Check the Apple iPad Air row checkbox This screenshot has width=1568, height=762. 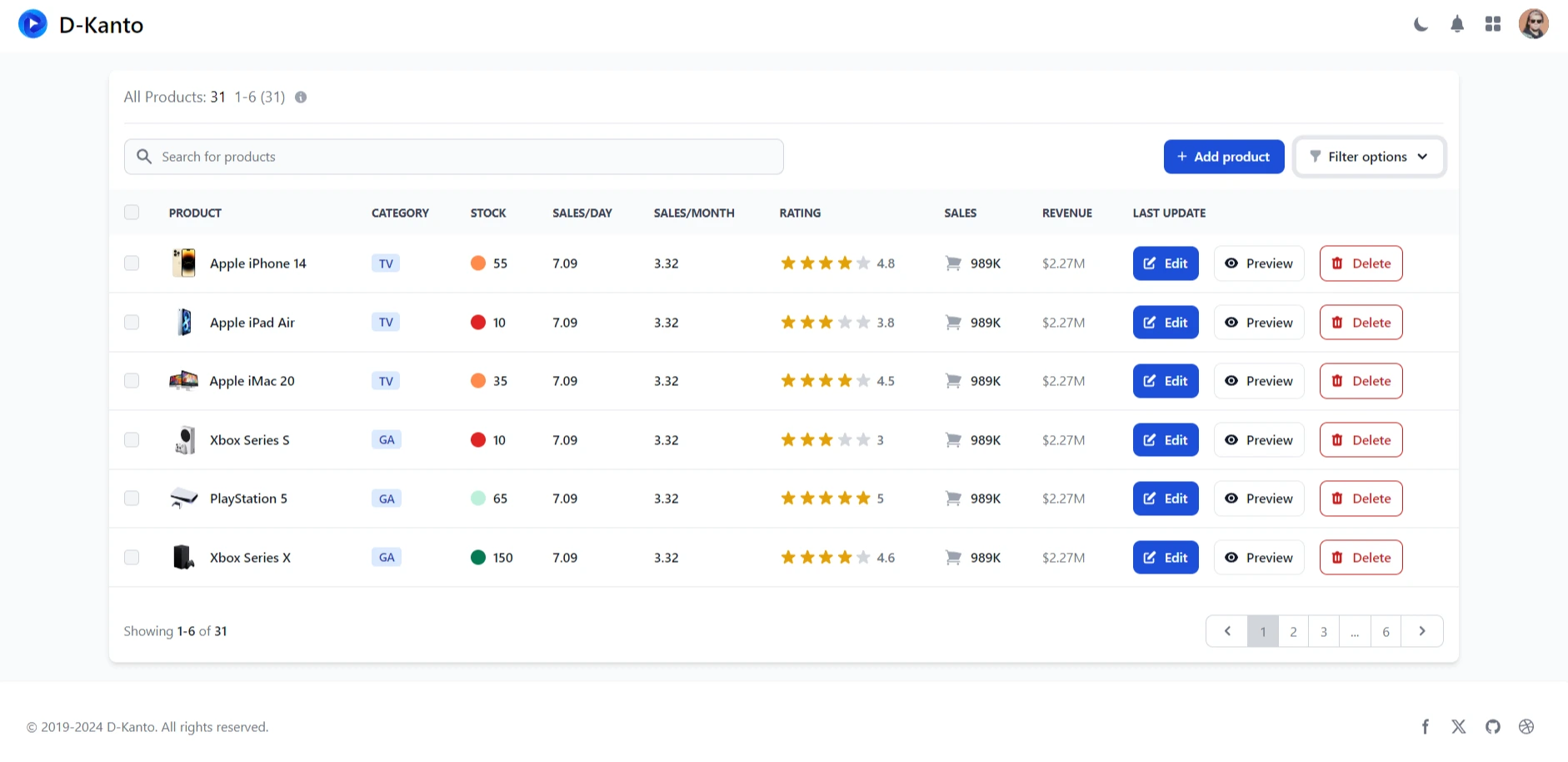132,323
